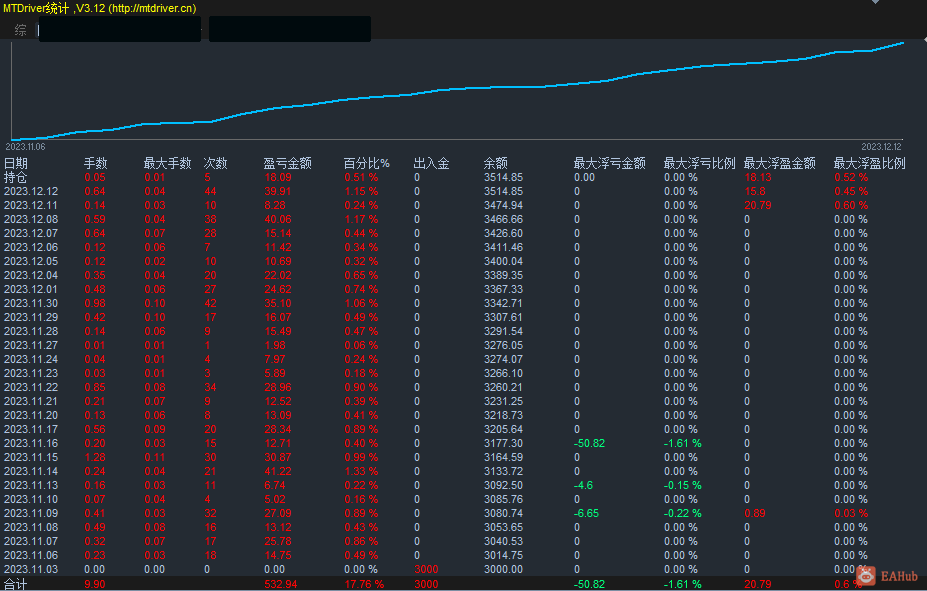Click the 最大浮盈比例 column header
The width and height of the screenshot is (927, 591).
(x=869, y=163)
